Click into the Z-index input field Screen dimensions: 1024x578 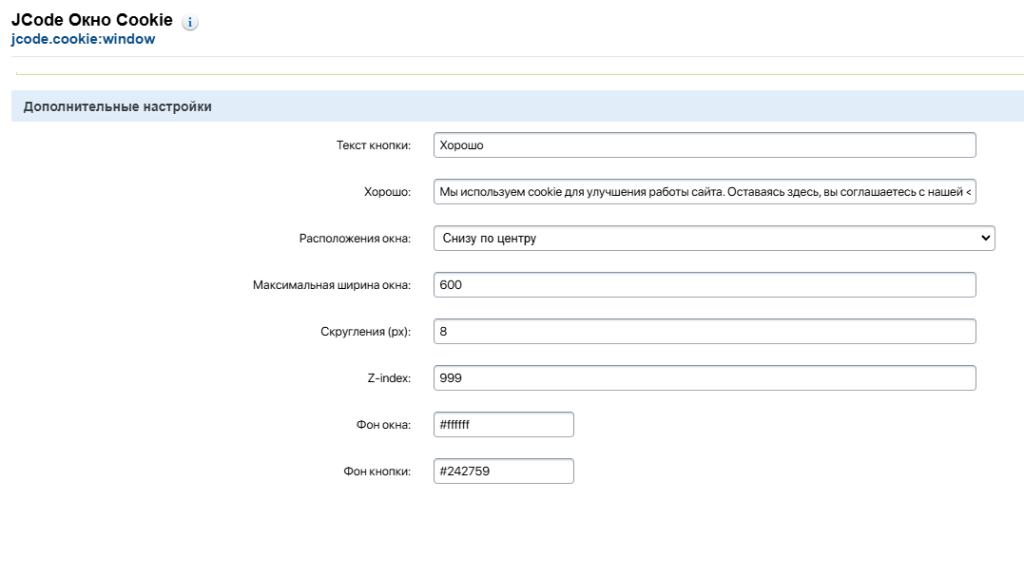[704, 378]
